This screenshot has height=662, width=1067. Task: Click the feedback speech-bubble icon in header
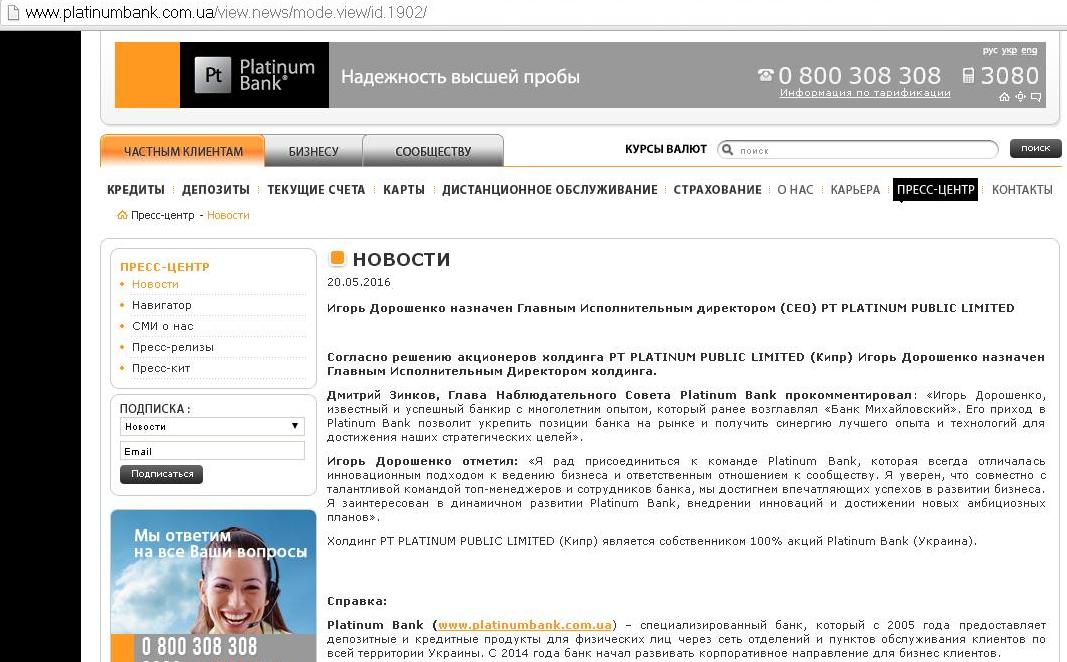coord(1035,97)
